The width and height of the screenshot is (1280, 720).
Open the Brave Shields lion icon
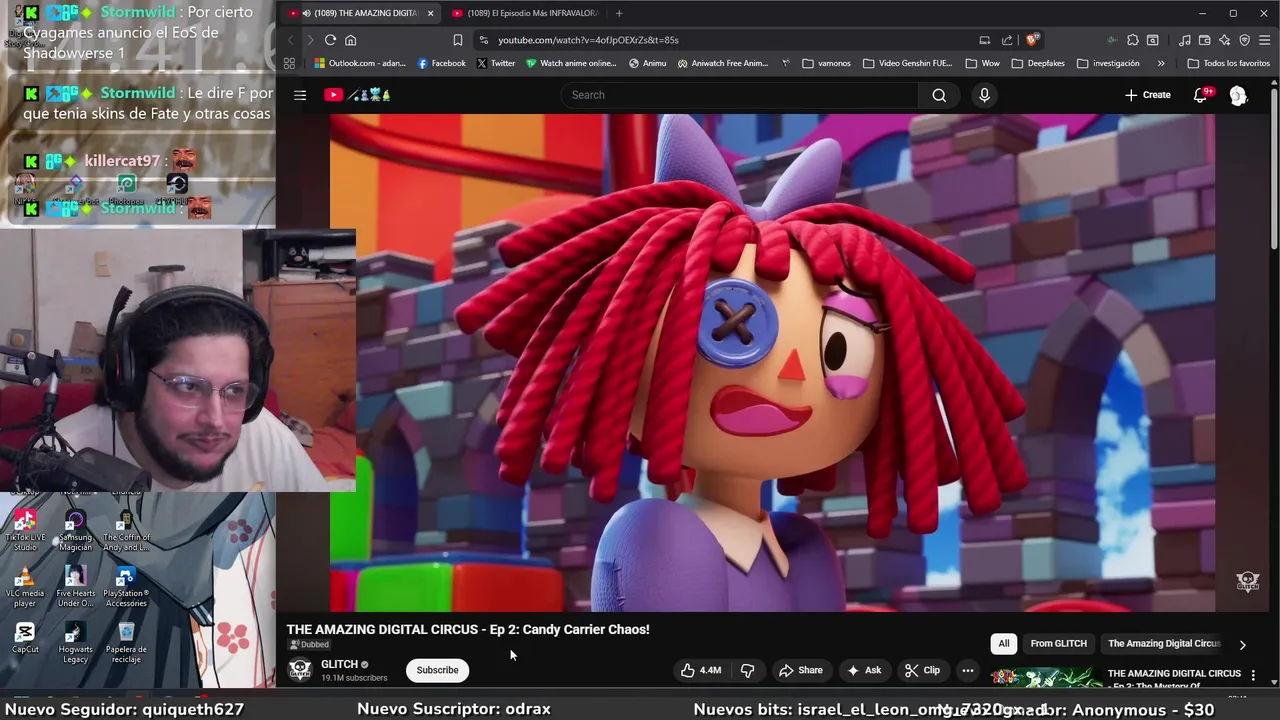click(1032, 40)
